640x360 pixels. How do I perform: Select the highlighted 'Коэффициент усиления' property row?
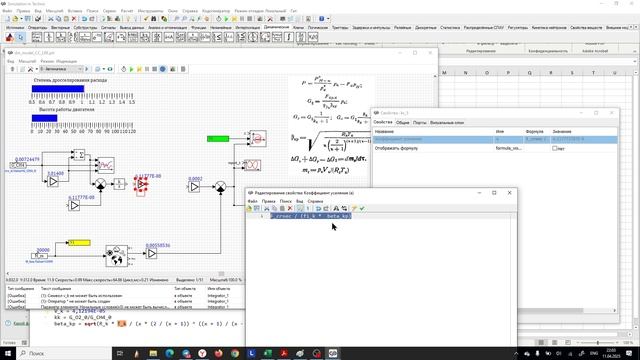tap(495, 140)
